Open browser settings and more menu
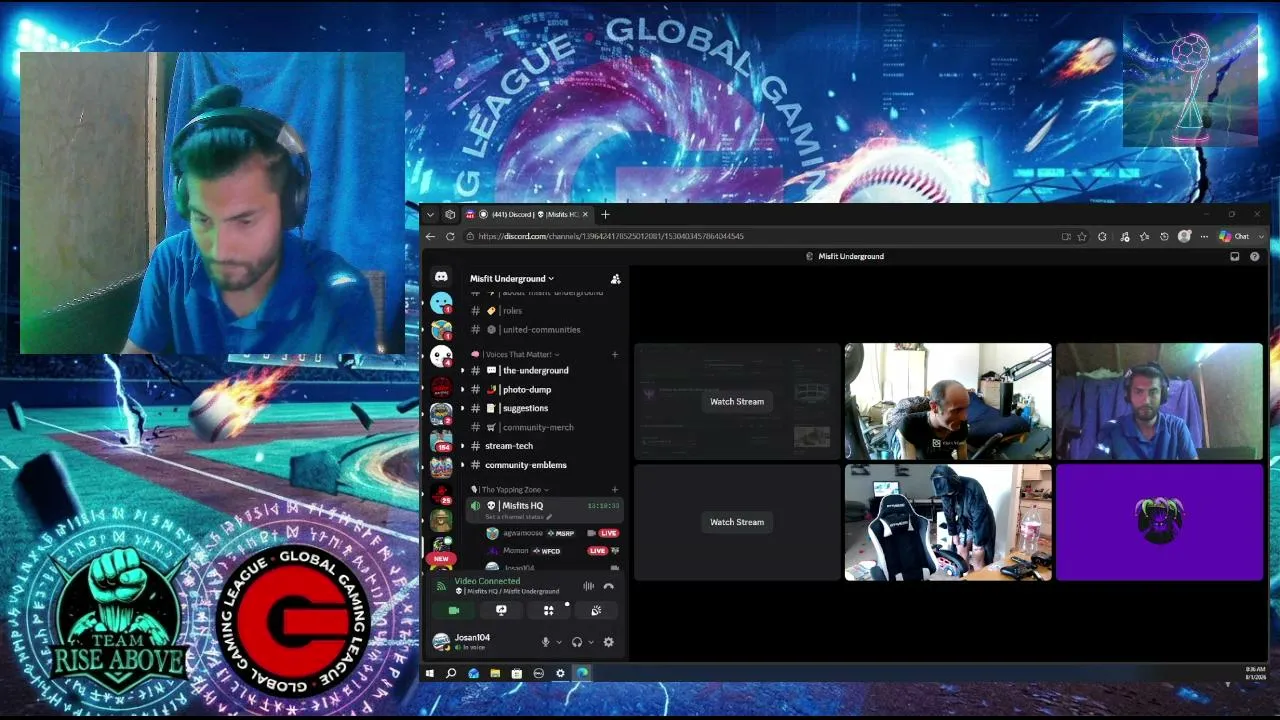The height and width of the screenshot is (720, 1280). click(1204, 236)
